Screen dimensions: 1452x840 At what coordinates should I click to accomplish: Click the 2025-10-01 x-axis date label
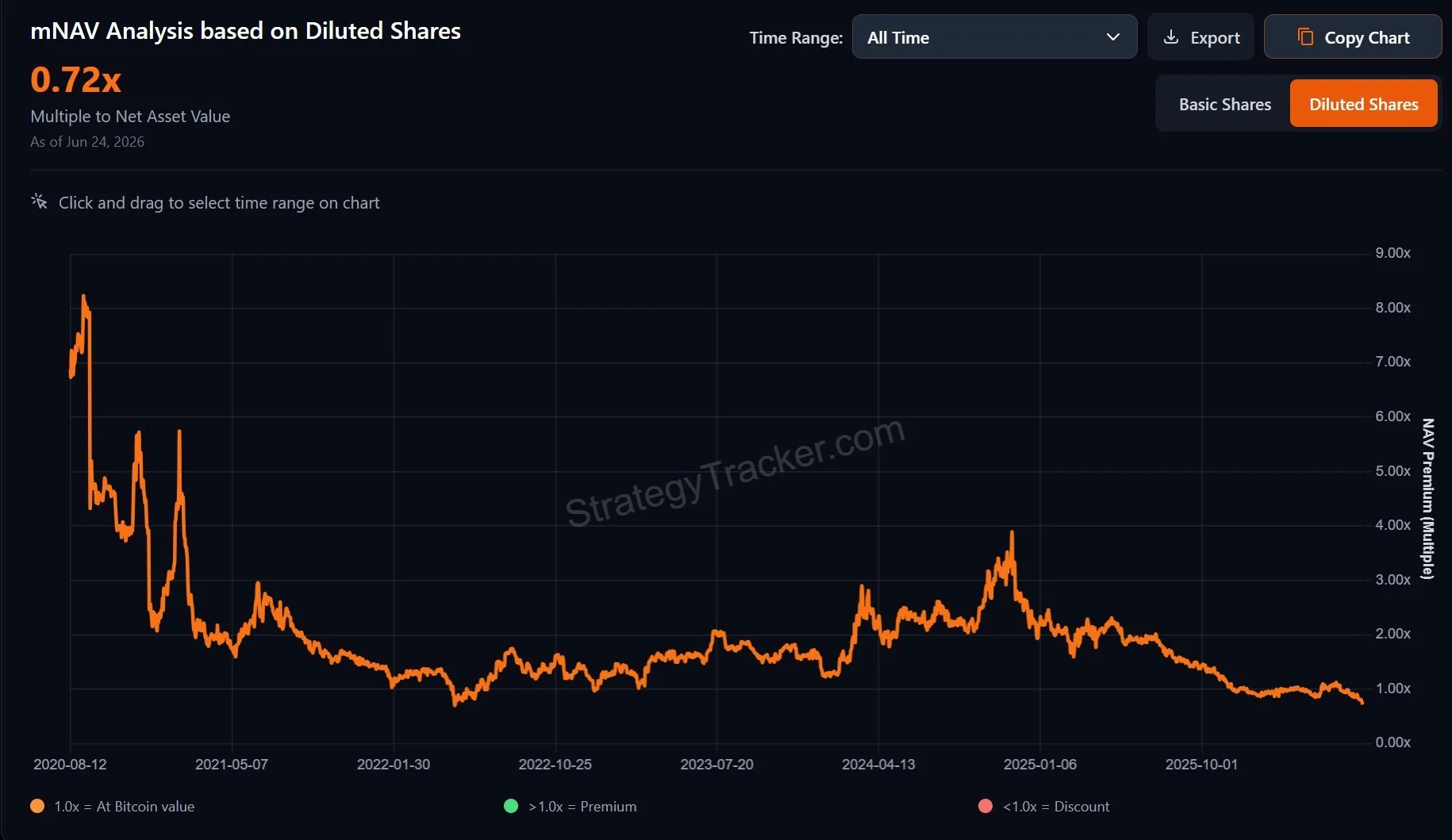tap(1201, 764)
